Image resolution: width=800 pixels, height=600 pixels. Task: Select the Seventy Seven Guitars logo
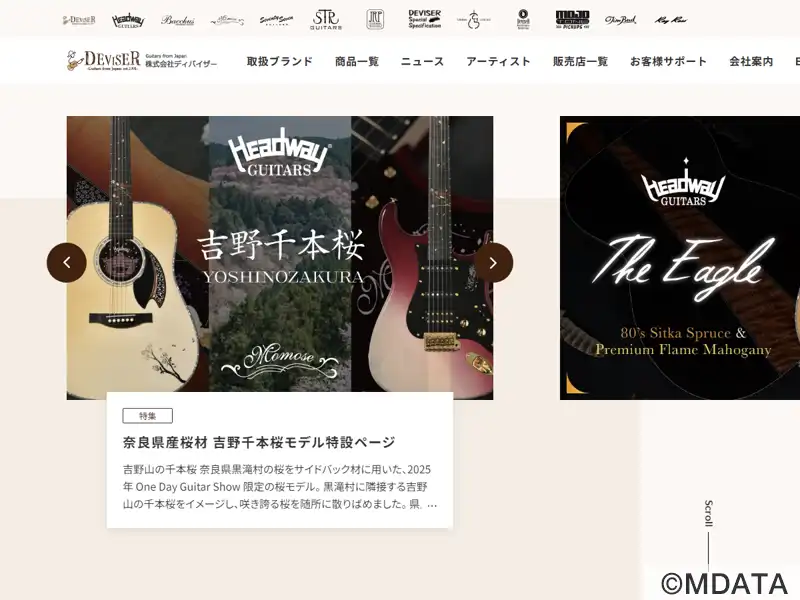coord(276,20)
